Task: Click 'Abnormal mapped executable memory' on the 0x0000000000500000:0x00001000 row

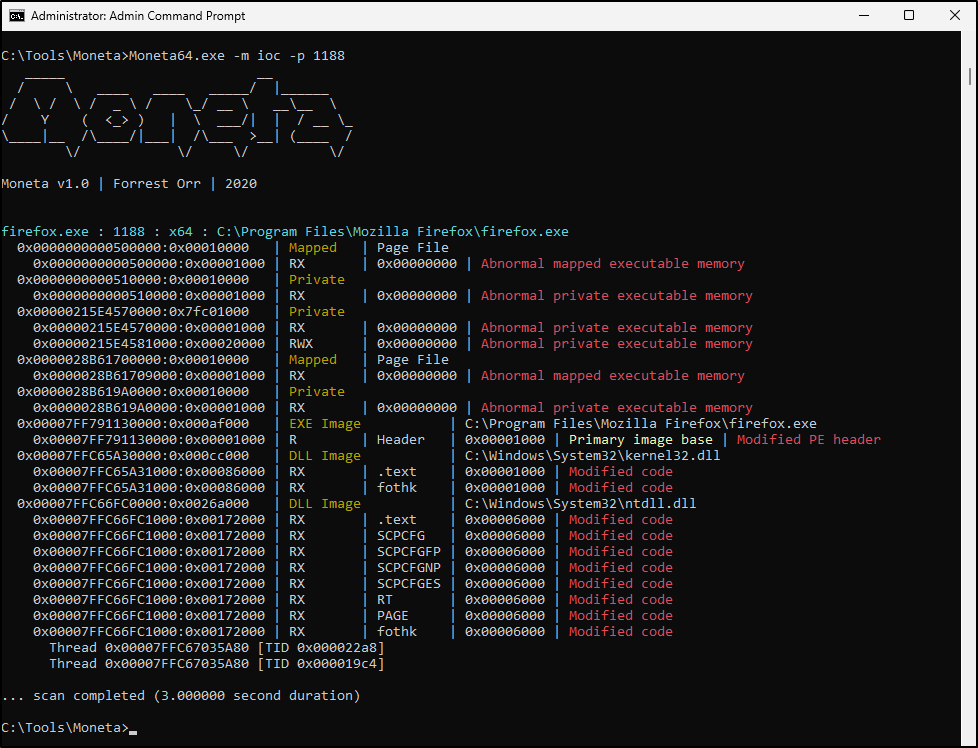Action: point(612,264)
